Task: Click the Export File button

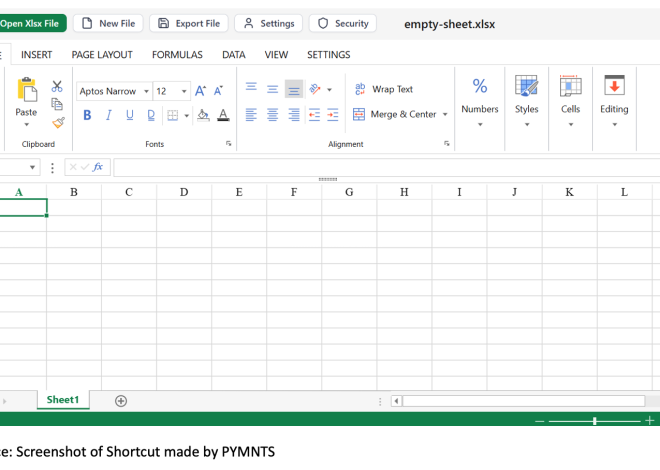Action: (189, 24)
